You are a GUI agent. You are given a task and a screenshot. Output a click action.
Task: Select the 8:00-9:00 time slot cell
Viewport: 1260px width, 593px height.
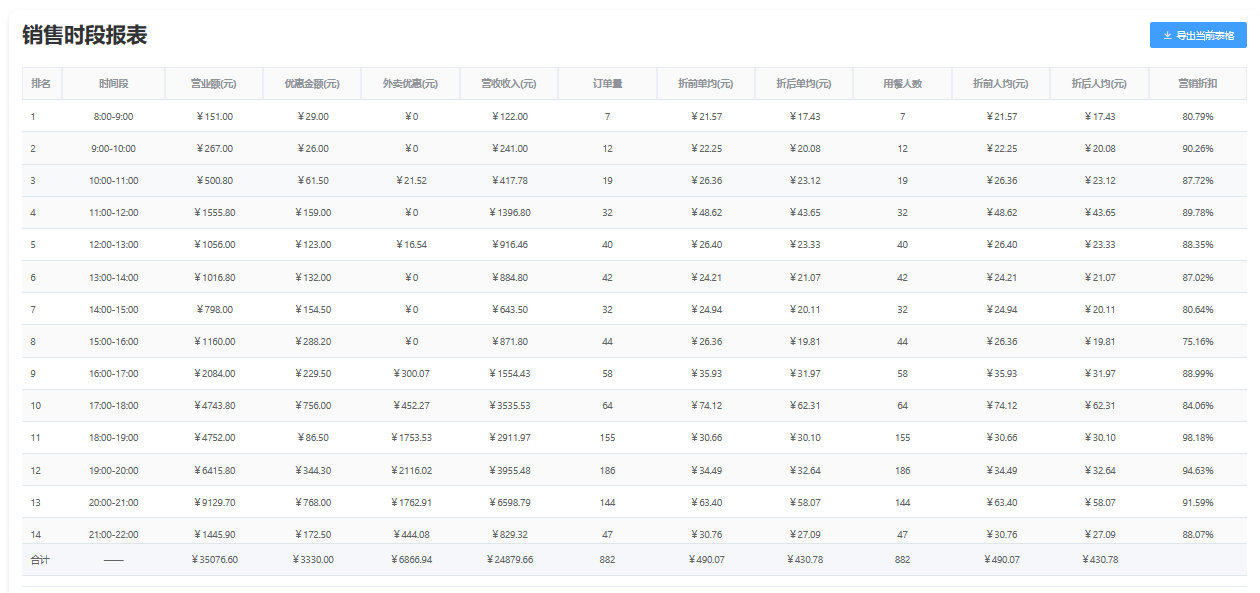tap(113, 117)
